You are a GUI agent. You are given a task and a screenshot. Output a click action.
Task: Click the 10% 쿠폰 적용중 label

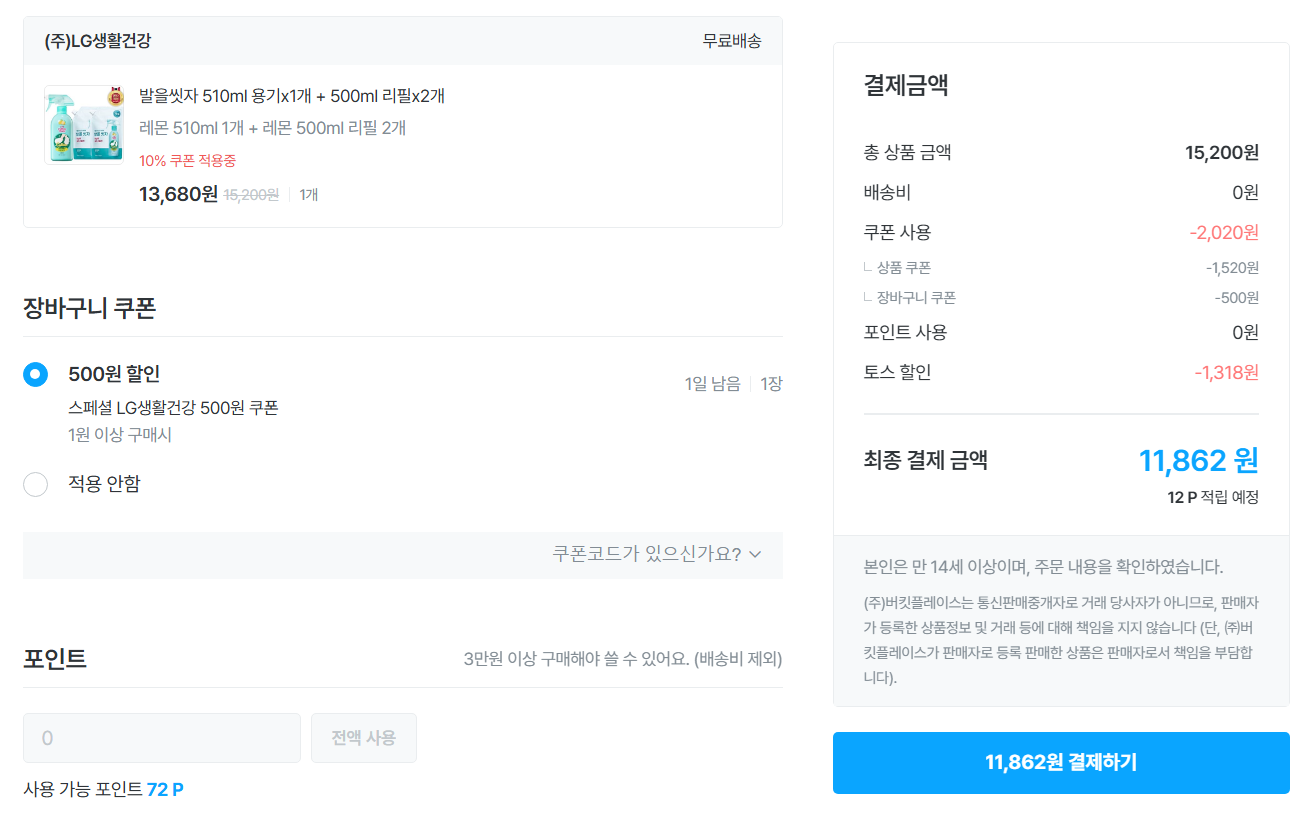[x=187, y=161]
